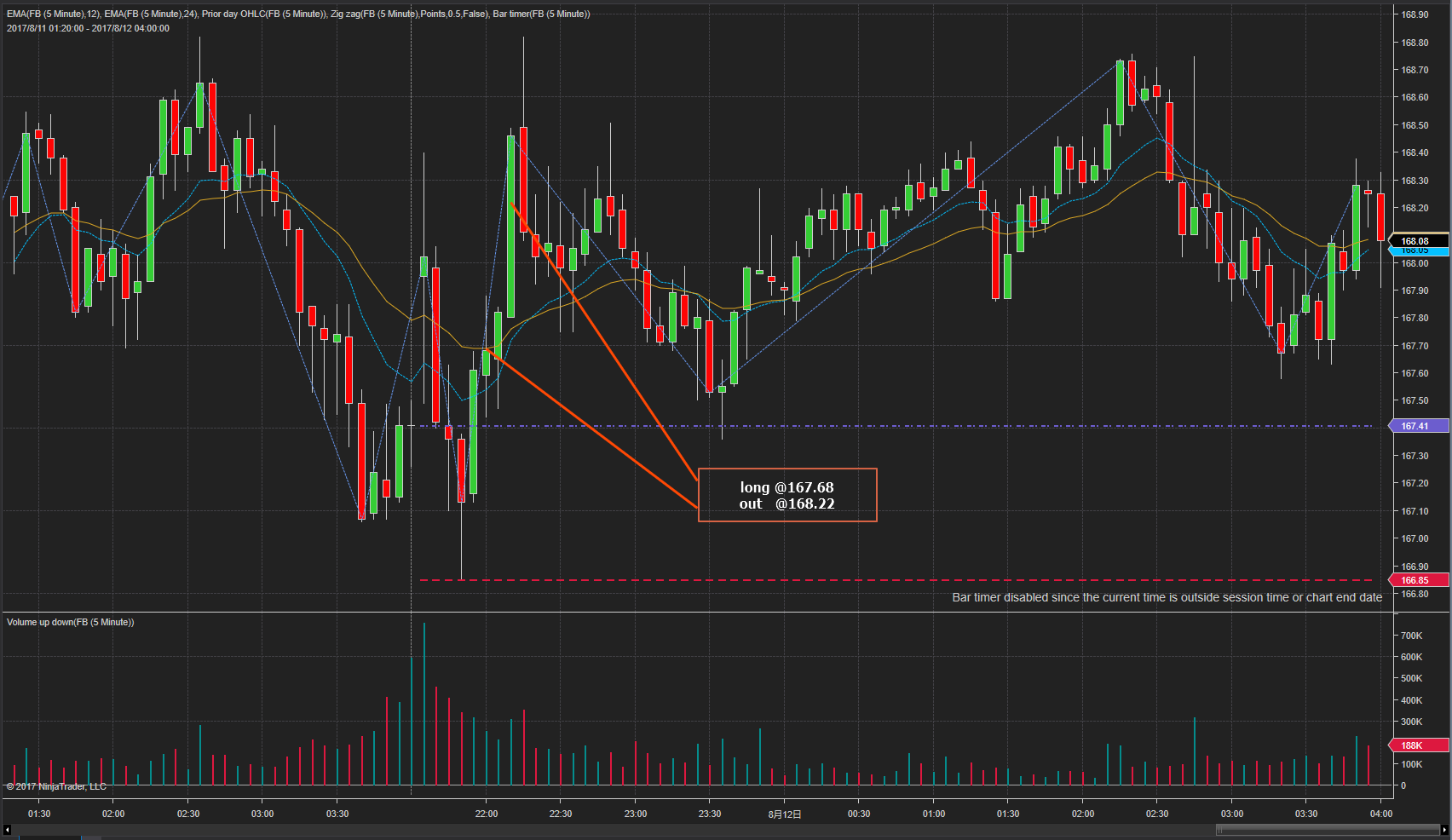Click the 166.80 price axis label
Screen dimensions: 1452x840
[x=1415, y=594]
